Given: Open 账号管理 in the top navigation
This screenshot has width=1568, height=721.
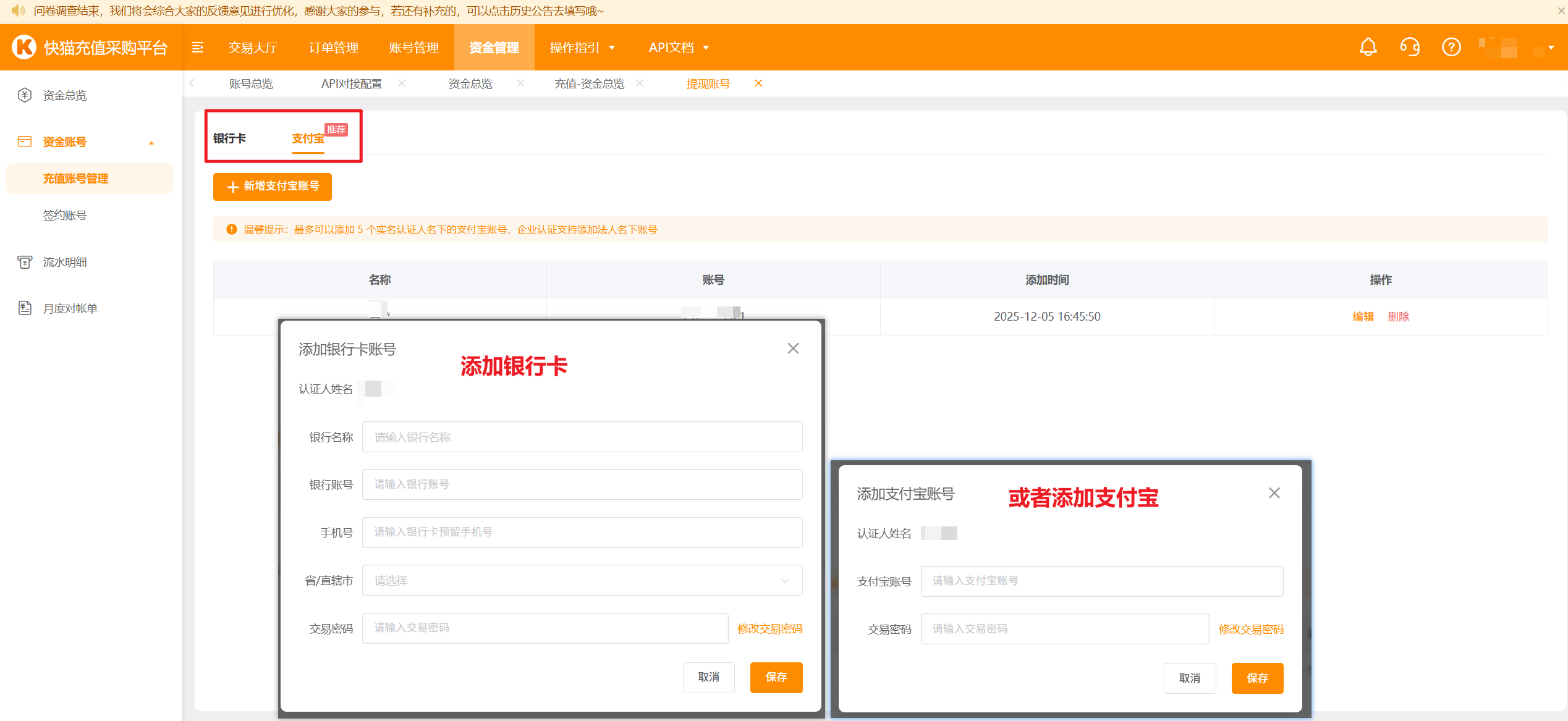Looking at the screenshot, I should coord(413,48).
